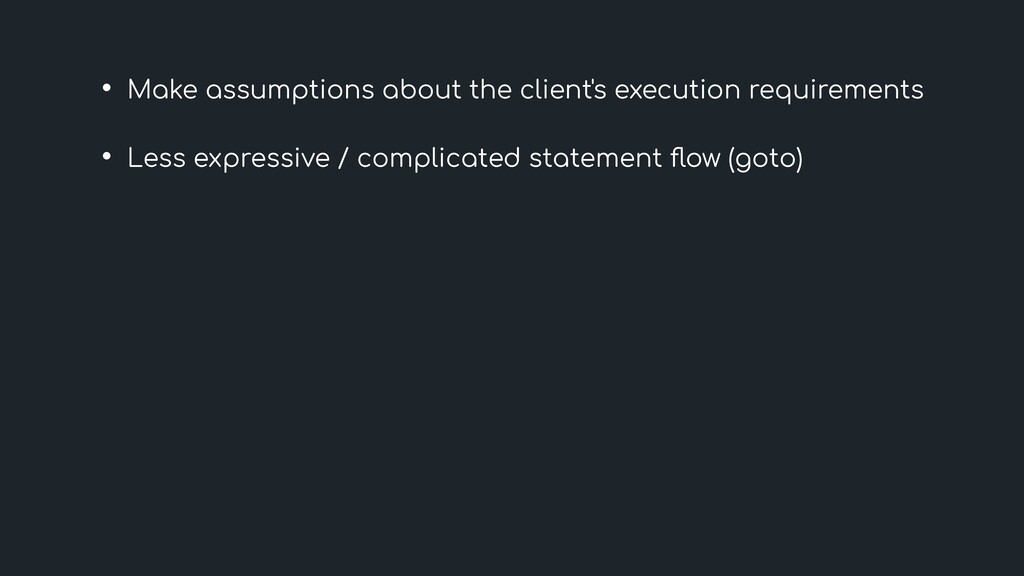The width and height of the screenshot is (1024, 576).
Task: Click the closing parenthesis after goto
Action: (798, 159)
